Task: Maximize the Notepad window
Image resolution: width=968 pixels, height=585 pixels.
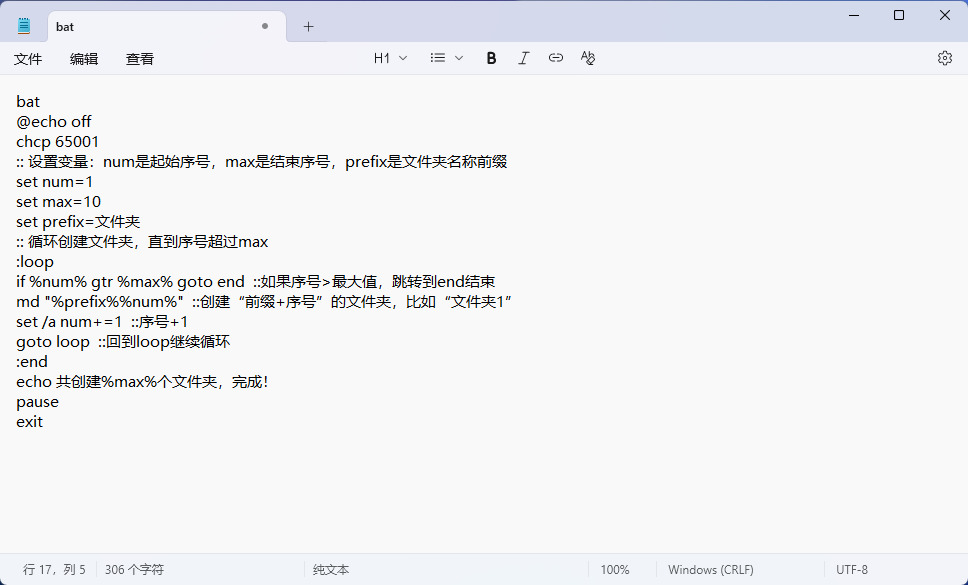Action: click(899, 15)
